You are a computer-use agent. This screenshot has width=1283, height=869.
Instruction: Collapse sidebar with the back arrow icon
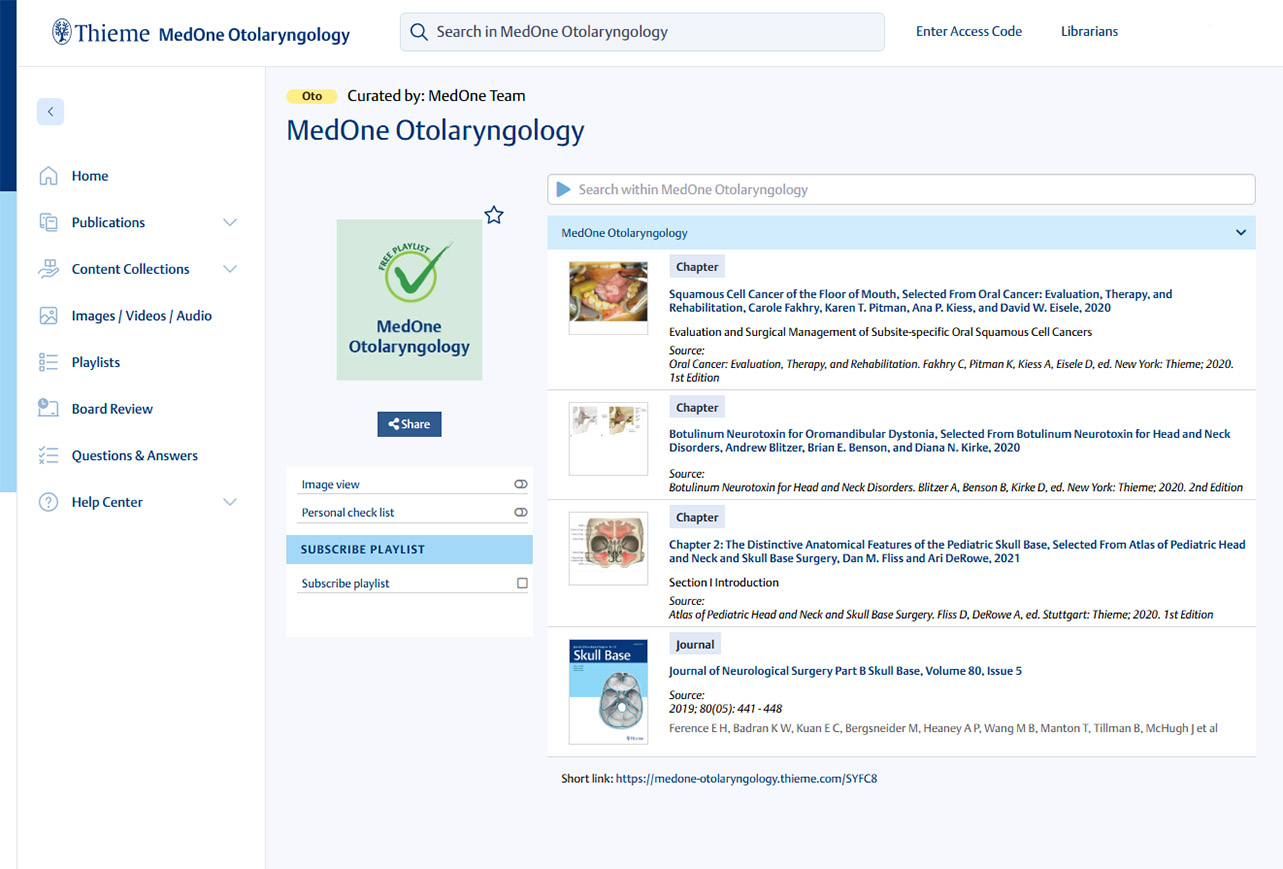pyautogui.click(x=50, y=112)
